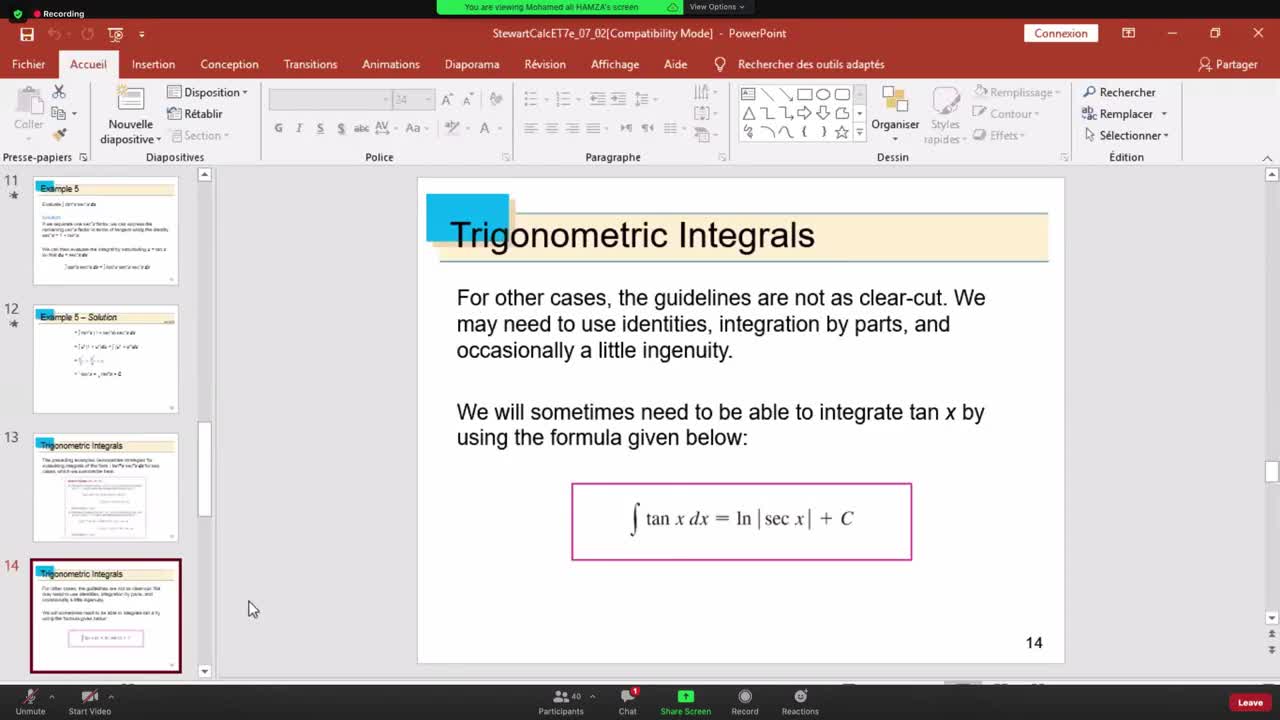Open the Fichier menu
1280x720 pixels.
coord(28,64)
